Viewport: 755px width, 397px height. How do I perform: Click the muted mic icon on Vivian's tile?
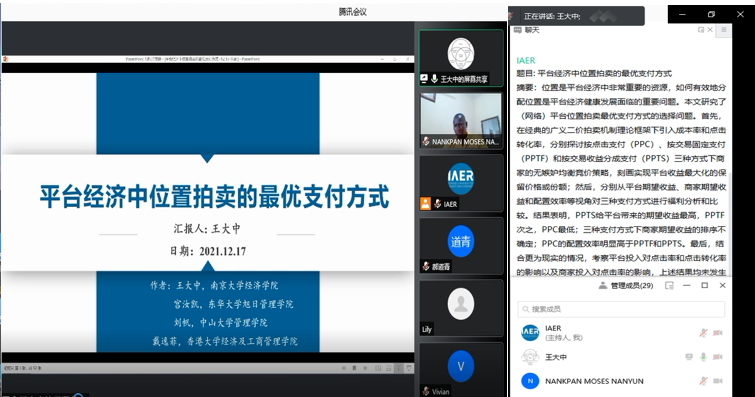[426, 391]
